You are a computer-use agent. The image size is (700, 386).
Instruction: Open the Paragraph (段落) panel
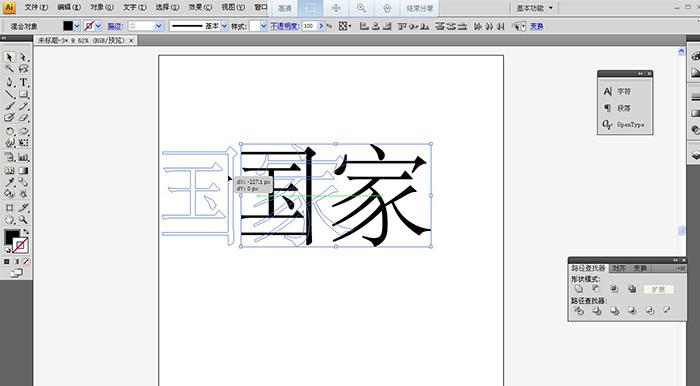click(x=618, y=108)
